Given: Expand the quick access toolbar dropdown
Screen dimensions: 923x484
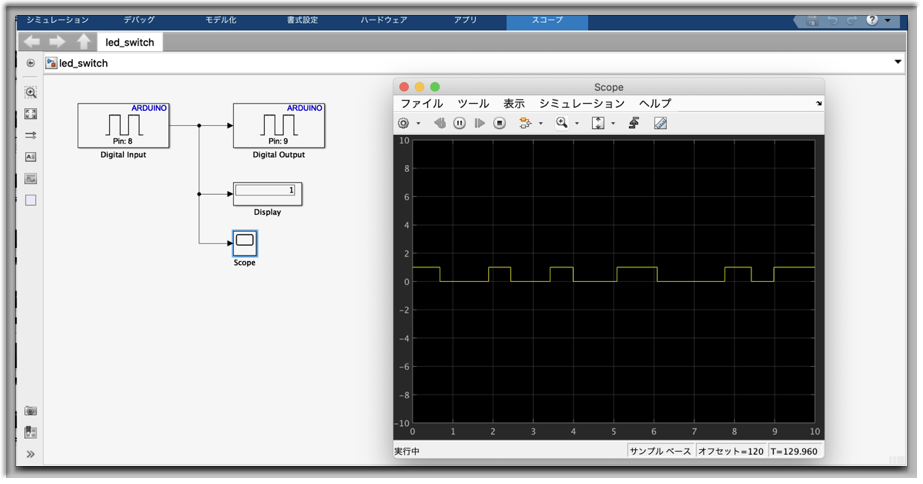Looking at the screenshot, I should click(888, 21).
